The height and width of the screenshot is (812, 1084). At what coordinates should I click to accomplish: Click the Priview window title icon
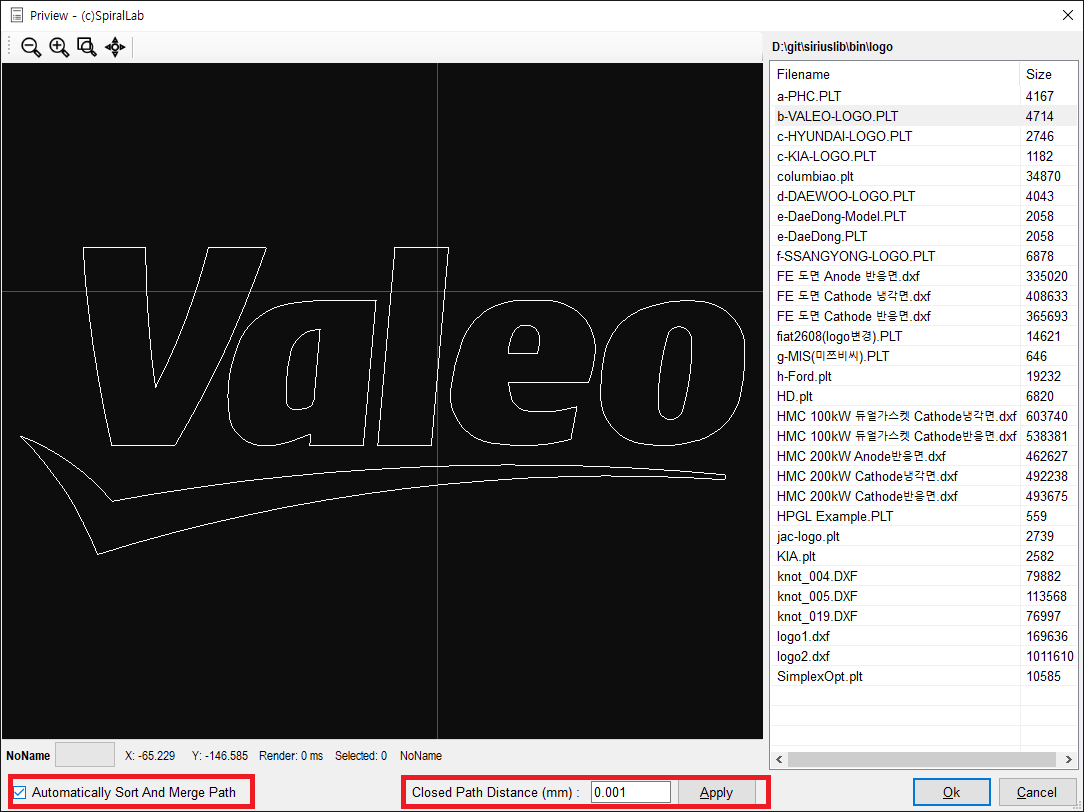point(17,15)
